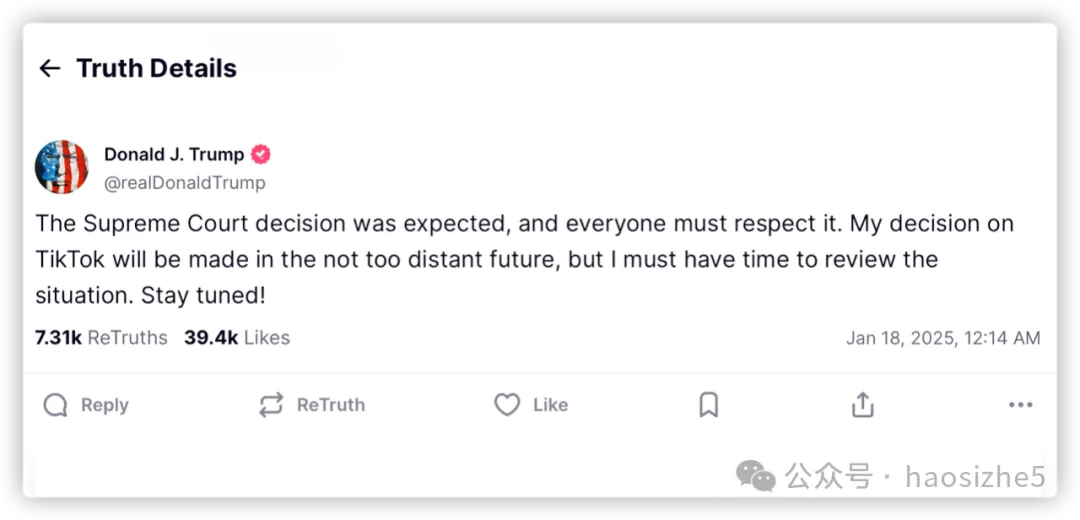Open the @realDonaldTrump handle

[185, 183]
